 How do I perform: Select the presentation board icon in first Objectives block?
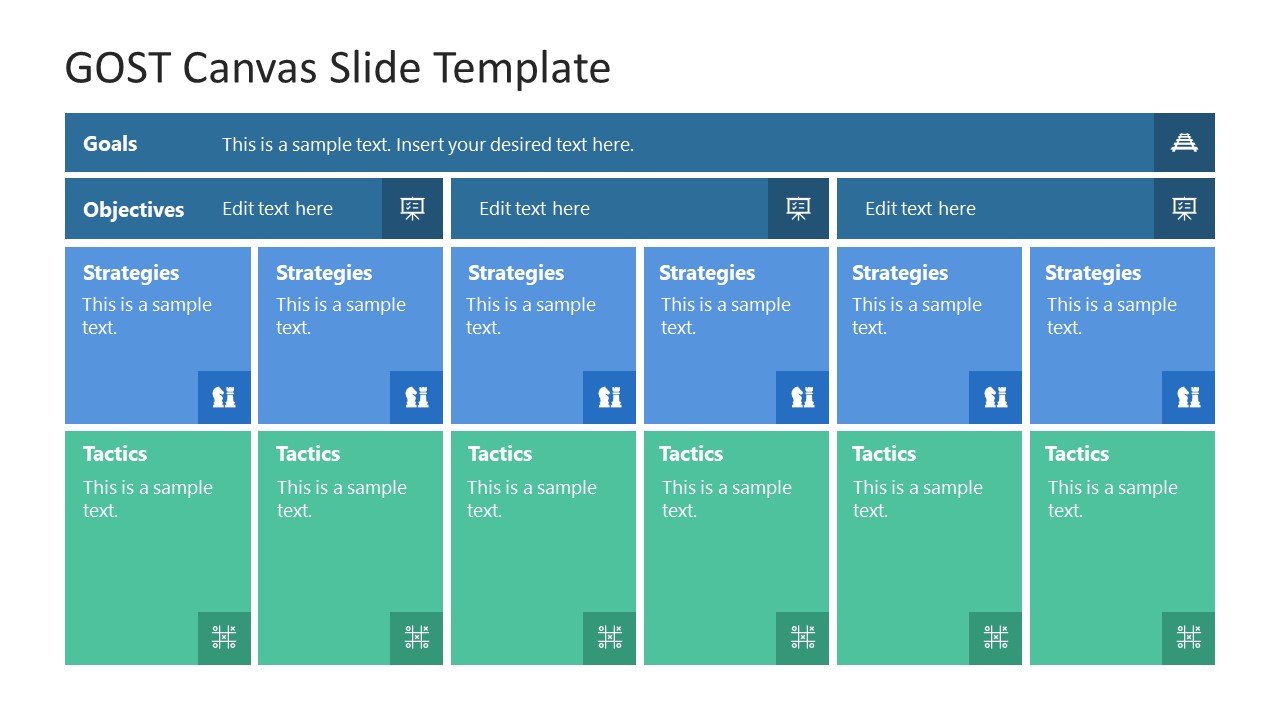pyautogui.click(x=412, y=209)
